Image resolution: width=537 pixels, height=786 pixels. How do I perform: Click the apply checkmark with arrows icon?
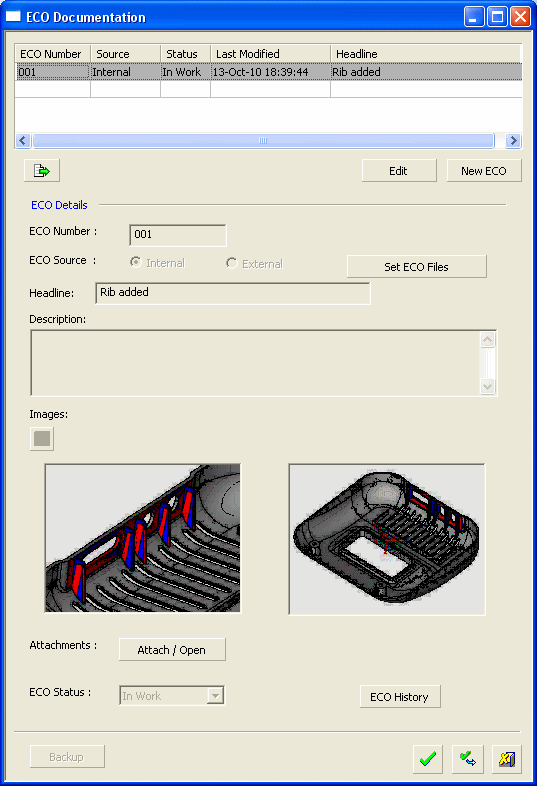(467, 759)
